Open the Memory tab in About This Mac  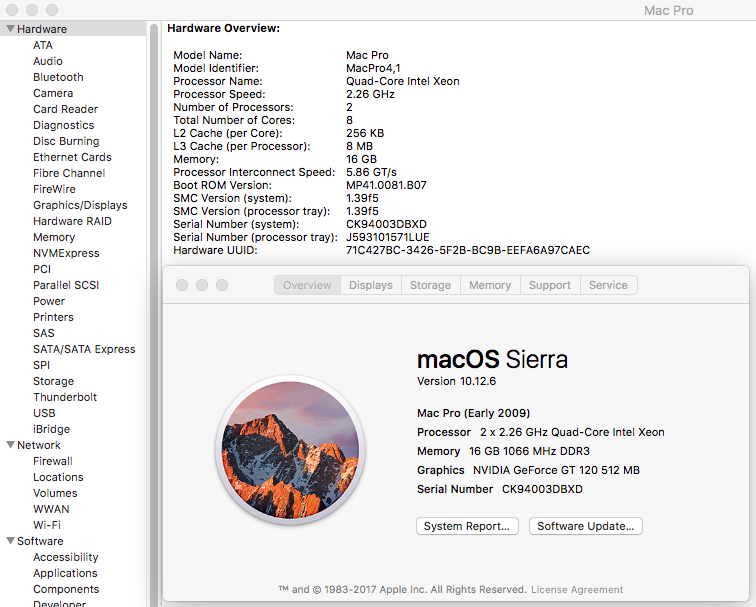pyautogui.click(x=490, y=285)
